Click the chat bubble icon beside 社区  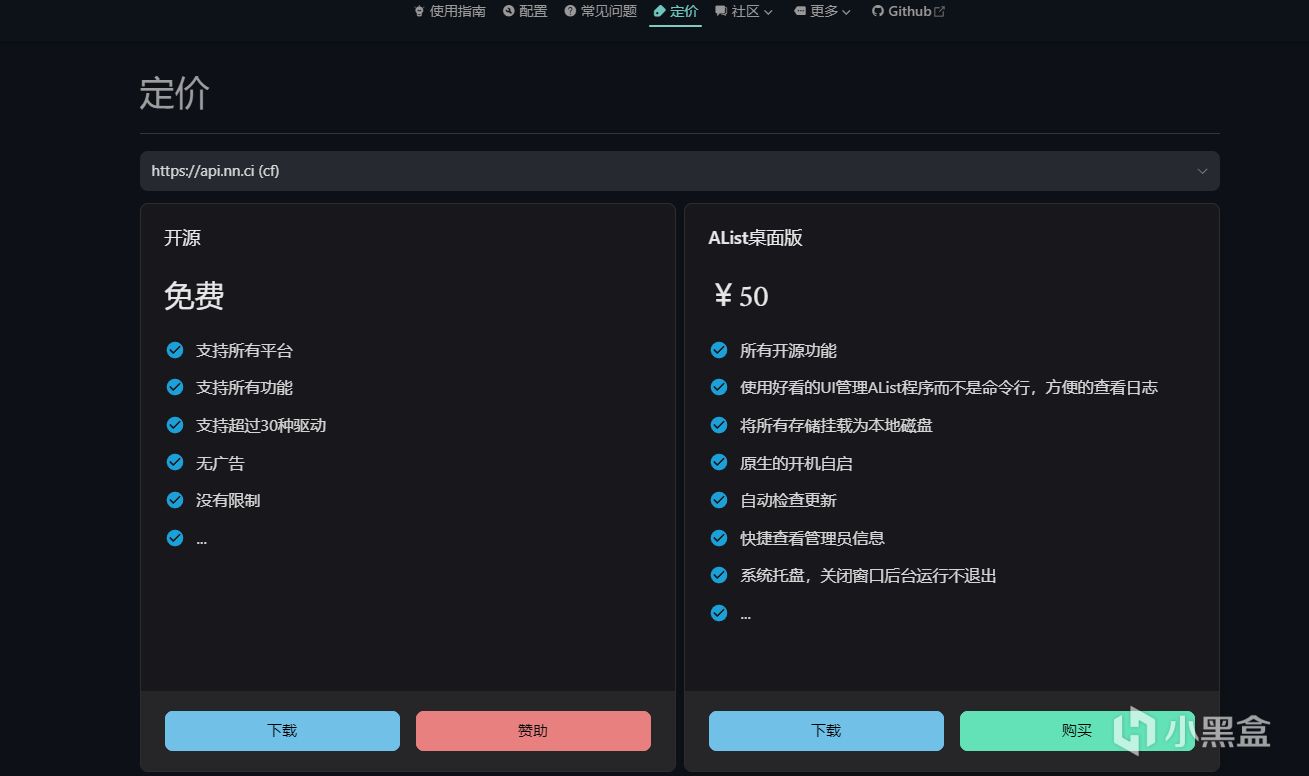(720, 11)
